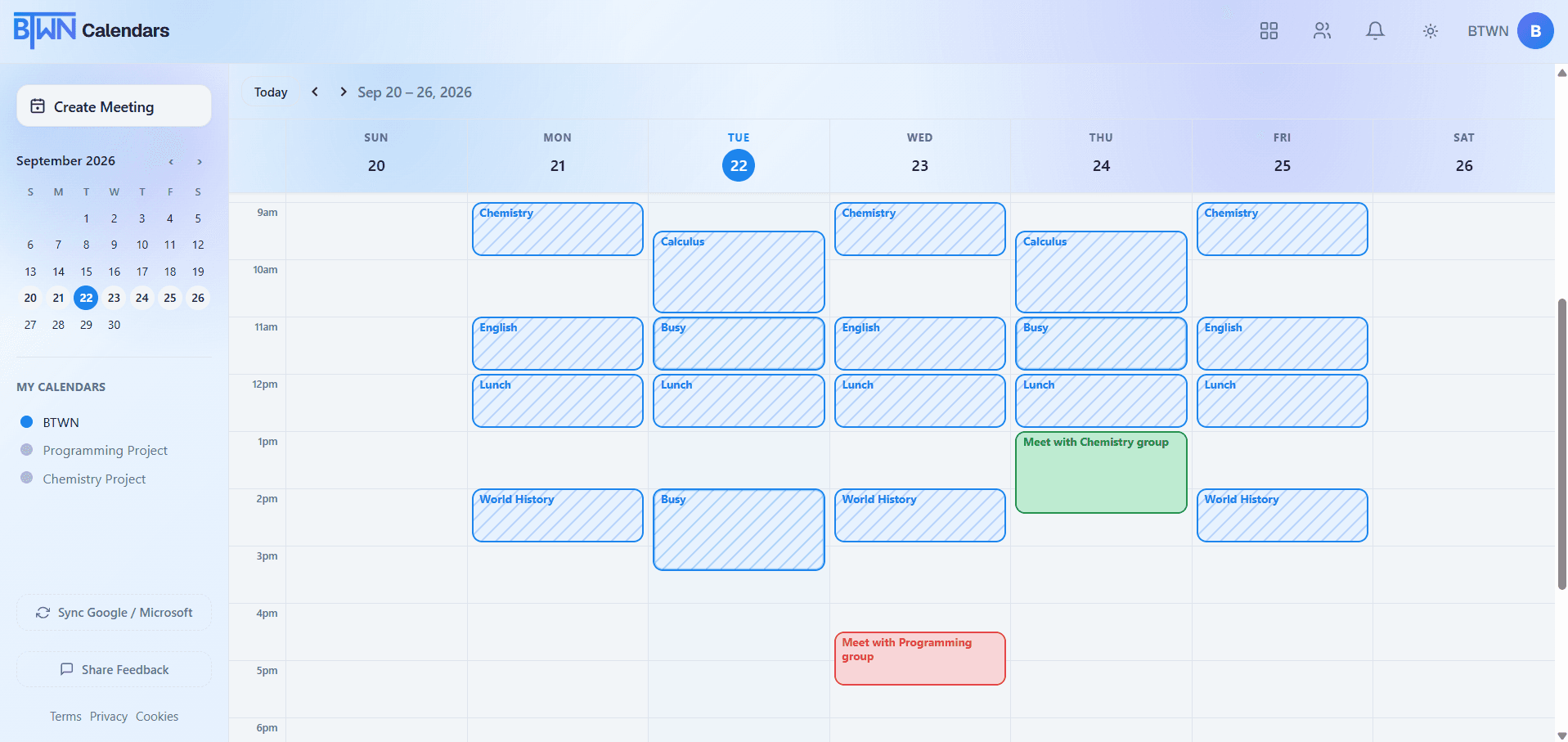The width and height of the screenshot is (1568, 742).
Task: Go to next week arrow
Action: (344, 92)
